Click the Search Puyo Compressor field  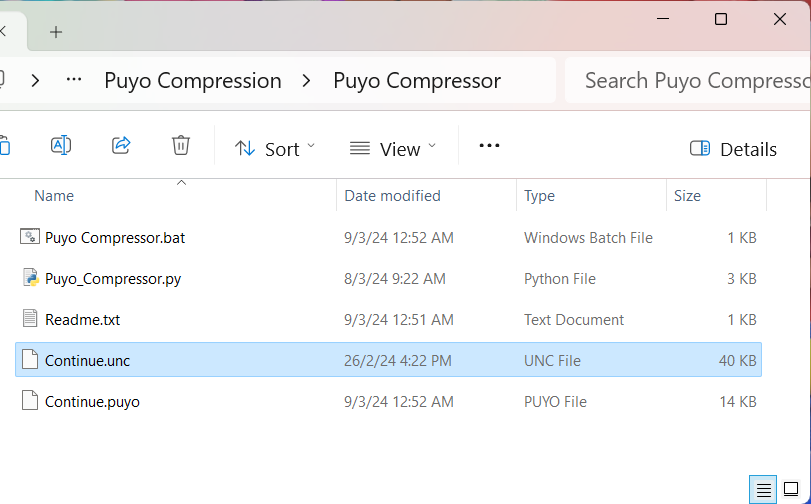[688, 80]
